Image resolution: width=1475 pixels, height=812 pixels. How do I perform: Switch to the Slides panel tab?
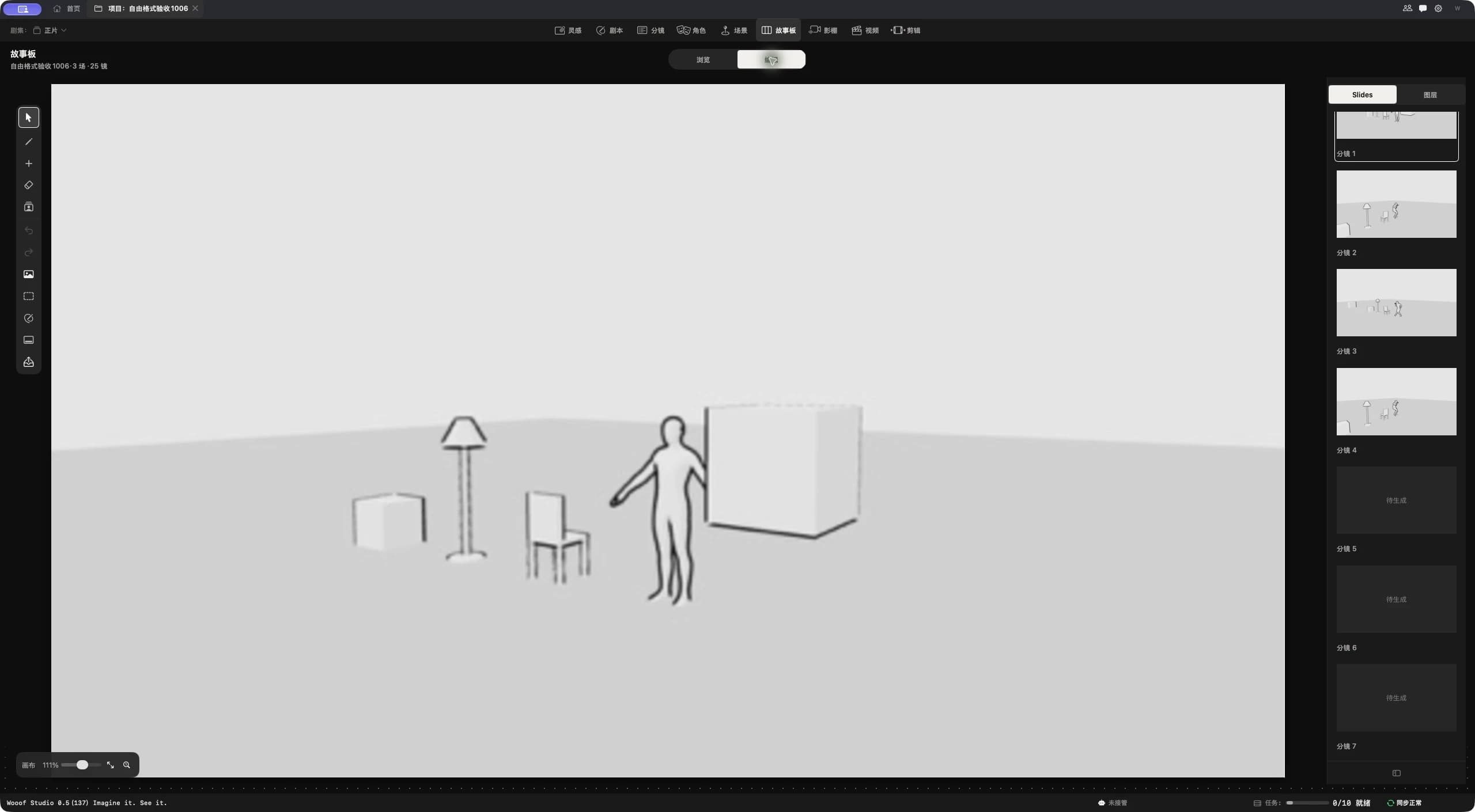1362,94
